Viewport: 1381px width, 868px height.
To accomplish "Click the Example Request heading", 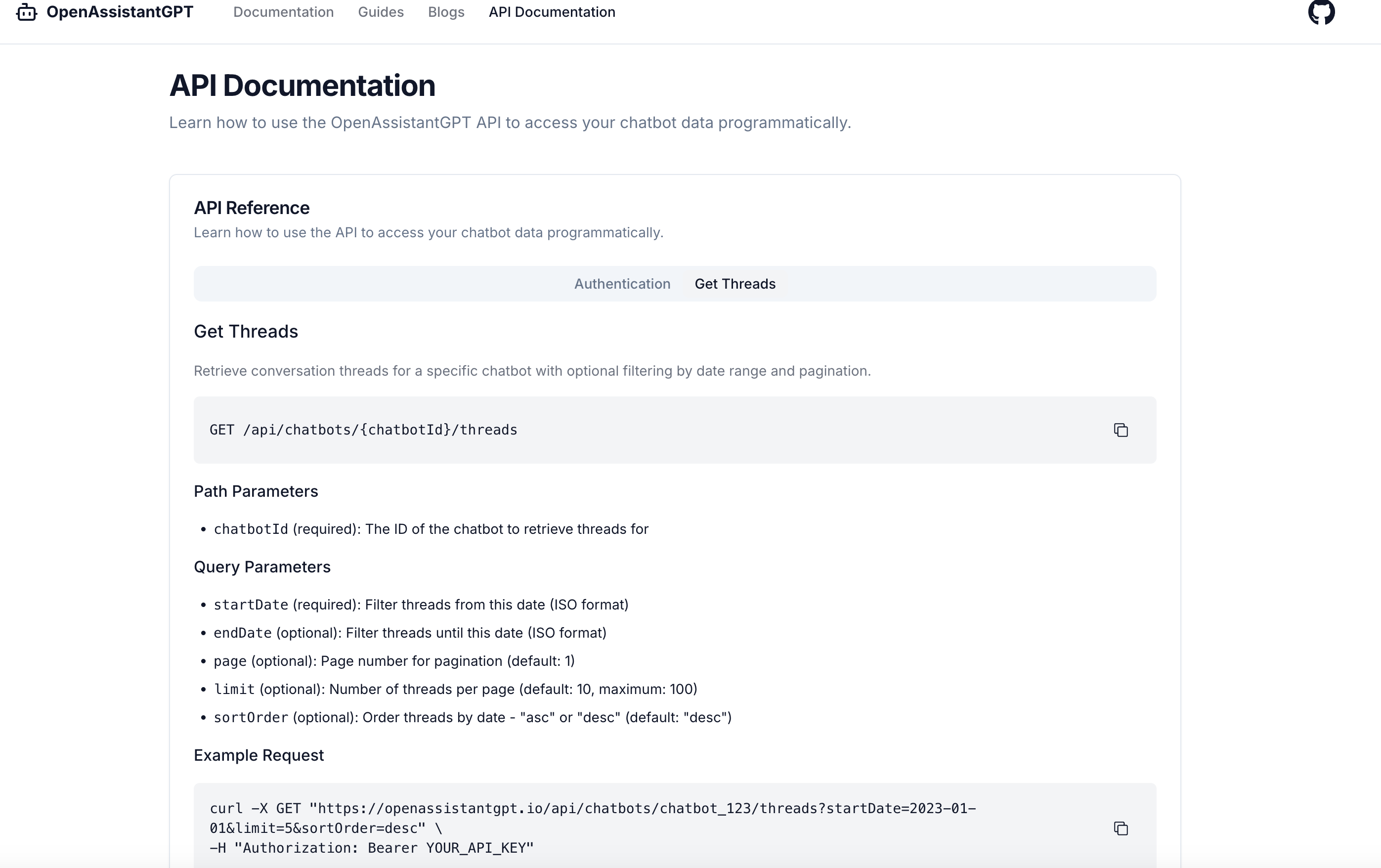I will pos(259,756).
